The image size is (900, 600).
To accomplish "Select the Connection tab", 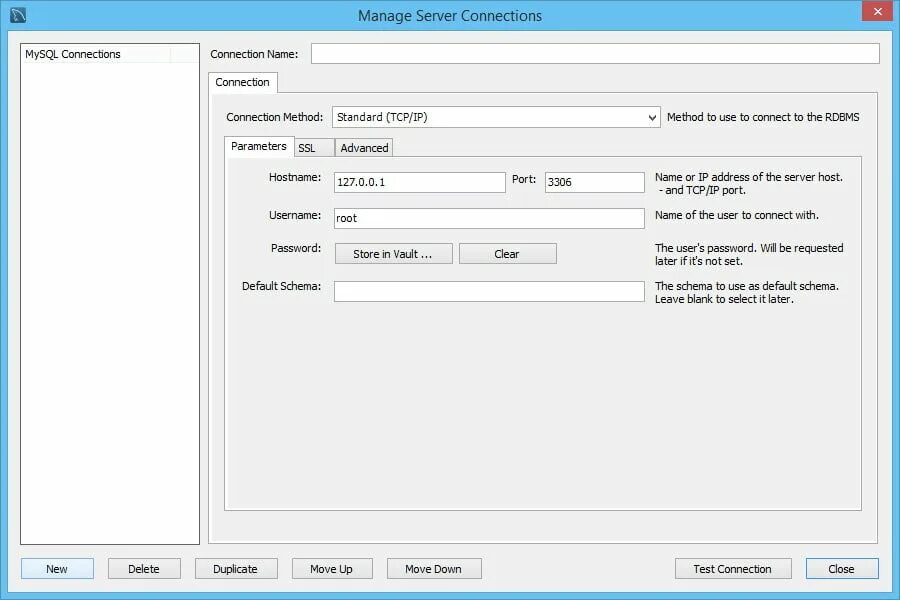I will (x=242, y=82).
